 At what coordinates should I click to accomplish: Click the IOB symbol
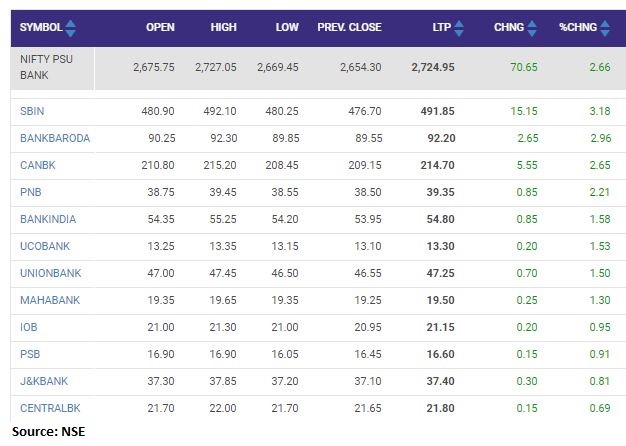(x=29, y=327)
